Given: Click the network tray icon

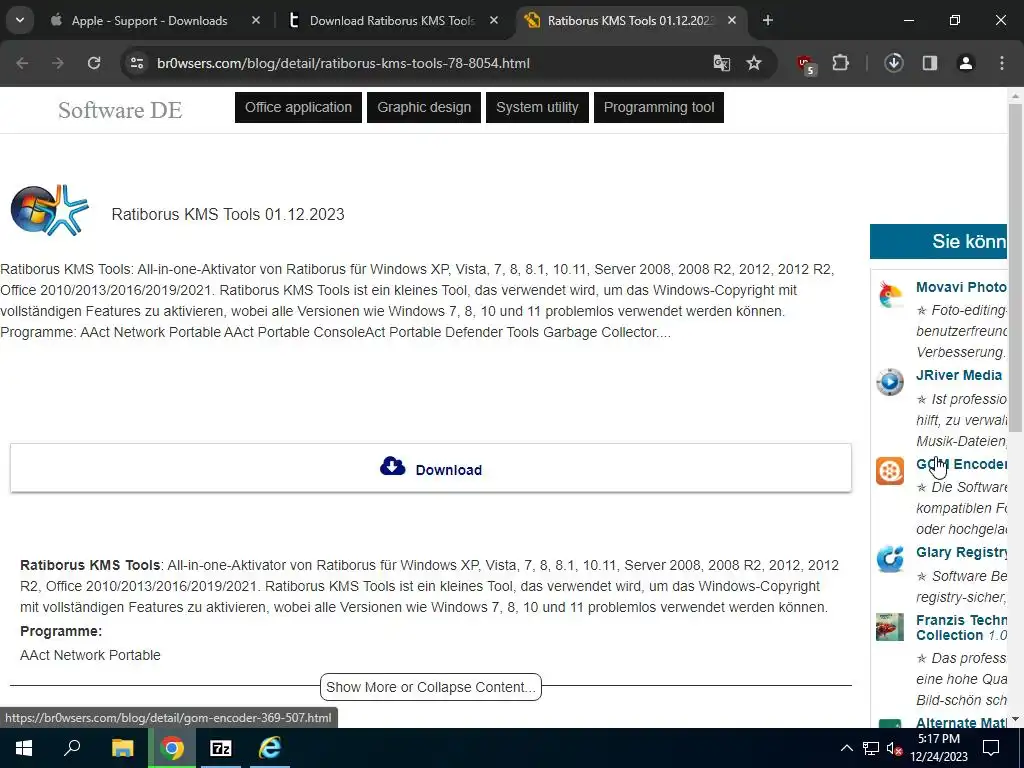Looking at the screenshot, I should click(x=871, y=748).
